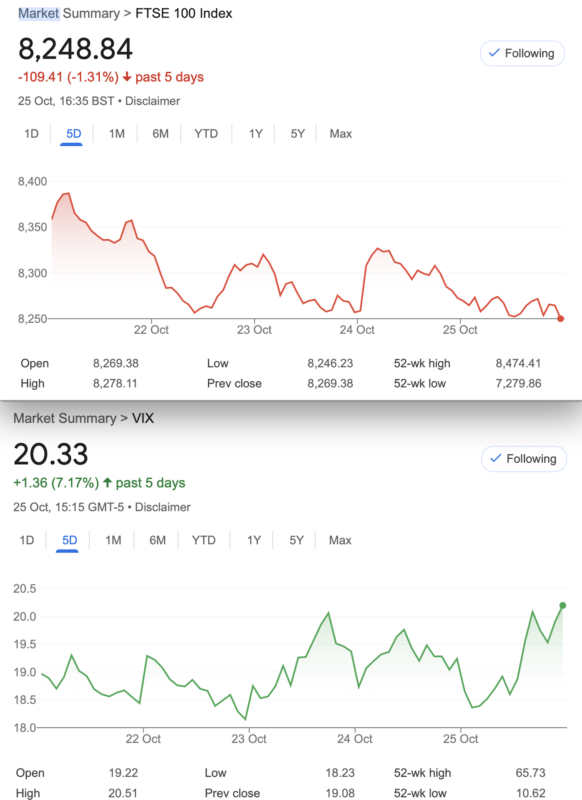
Task: Open Market Summary link above VIX
Action: tap(65, 418)
